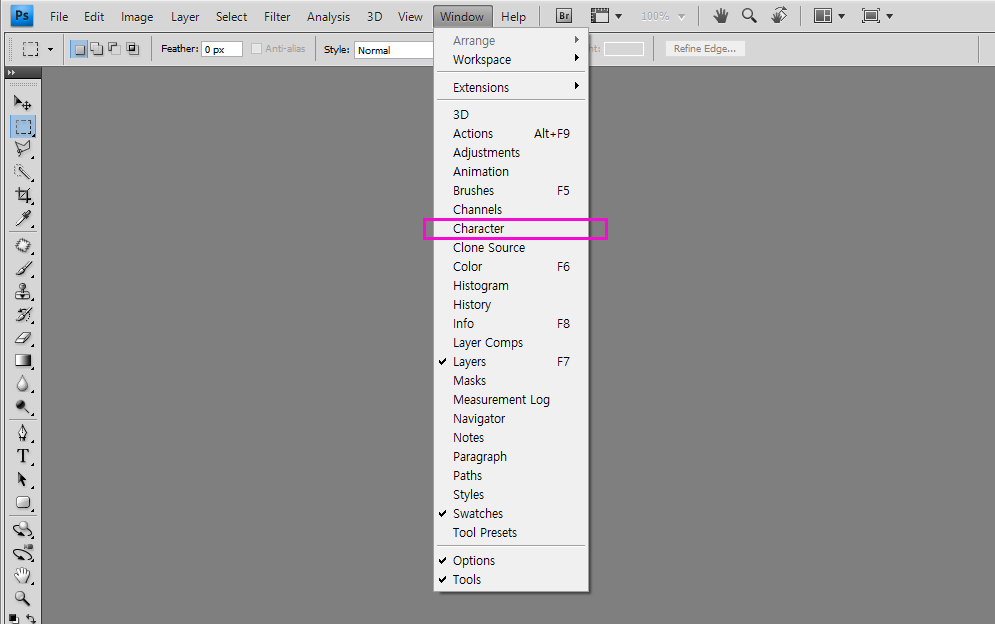This screenshot has width=995, height=624.
Task: Click the Photoshop Ps logo icon
Action: (x=22, y=16)
